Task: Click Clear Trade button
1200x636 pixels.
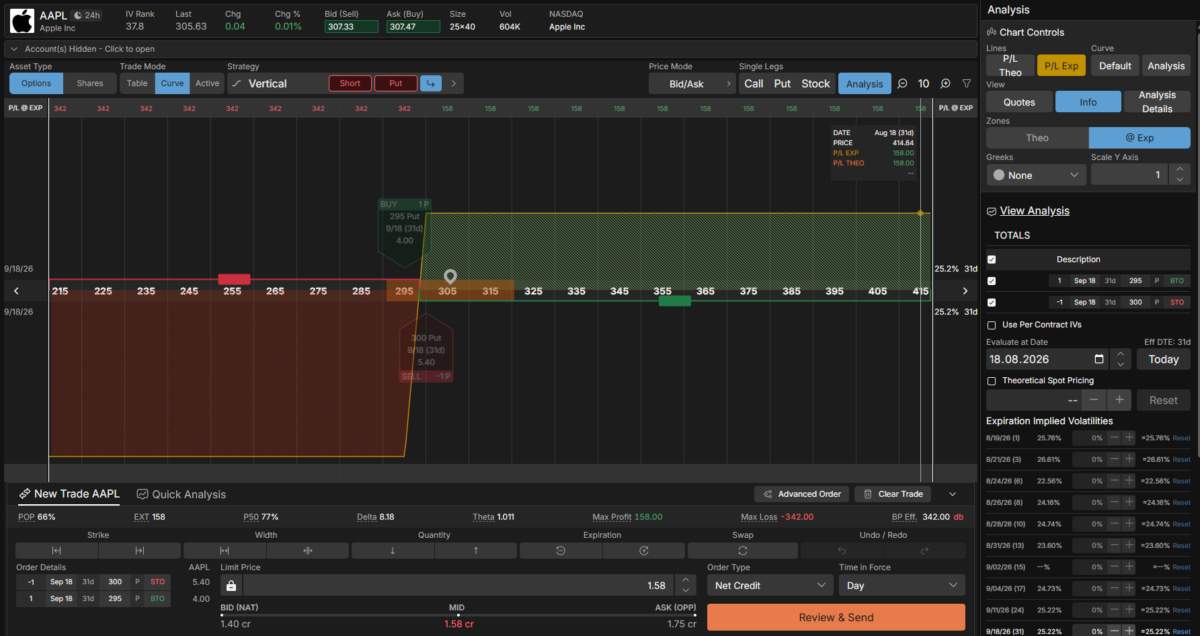Action: pos(894,494)
